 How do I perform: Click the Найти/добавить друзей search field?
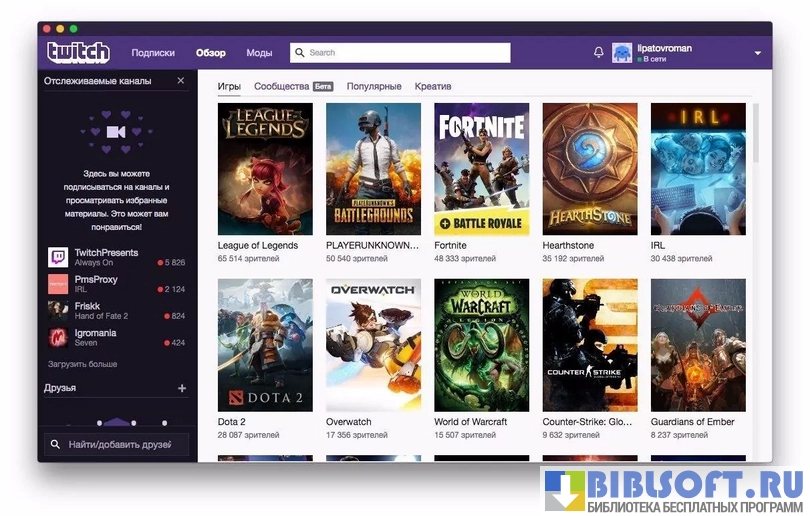(x=117, y=444)
